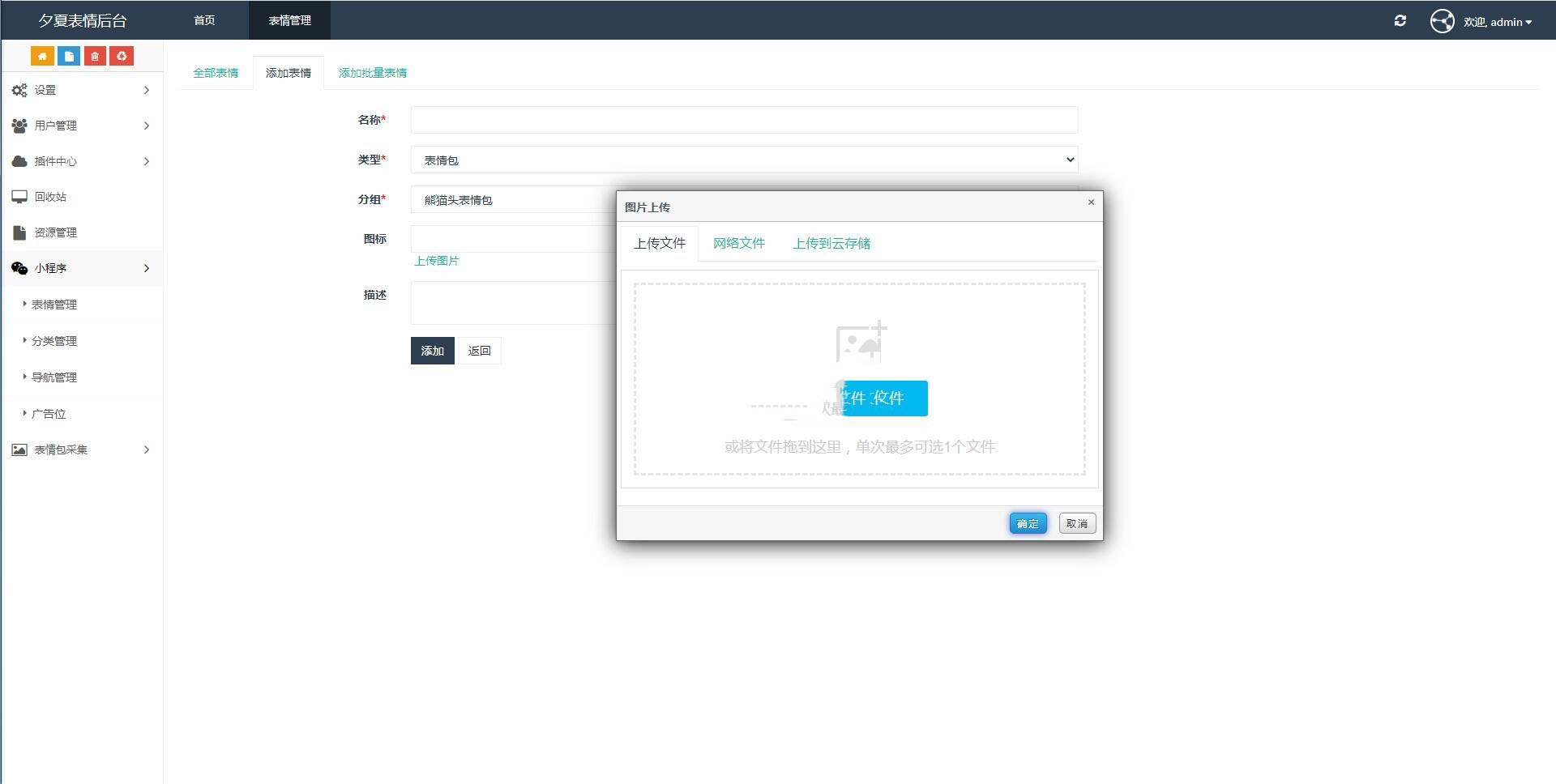This screenshot has width=1556, height=784.
Task: Expand the 用户管理 chevron
Action: click(147, 126)
